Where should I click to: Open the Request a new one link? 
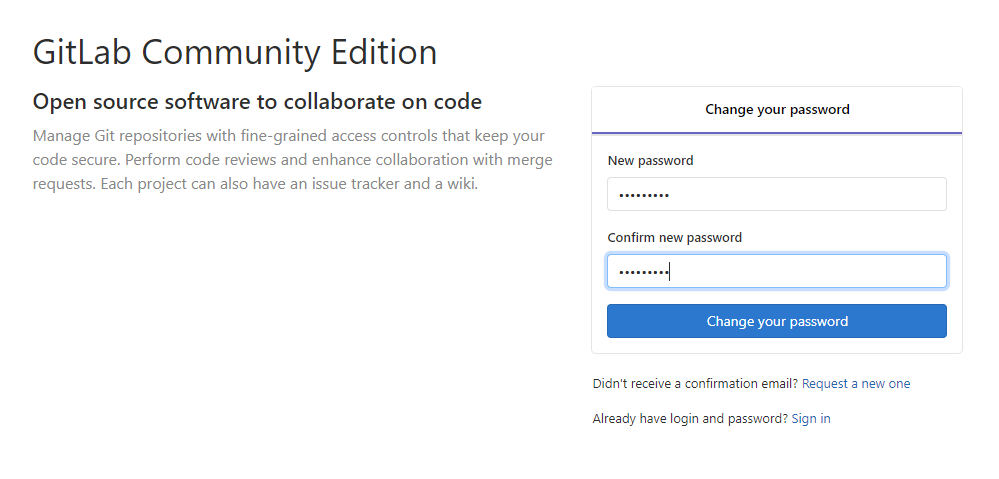pyautogui.click(x=856, y=384)
